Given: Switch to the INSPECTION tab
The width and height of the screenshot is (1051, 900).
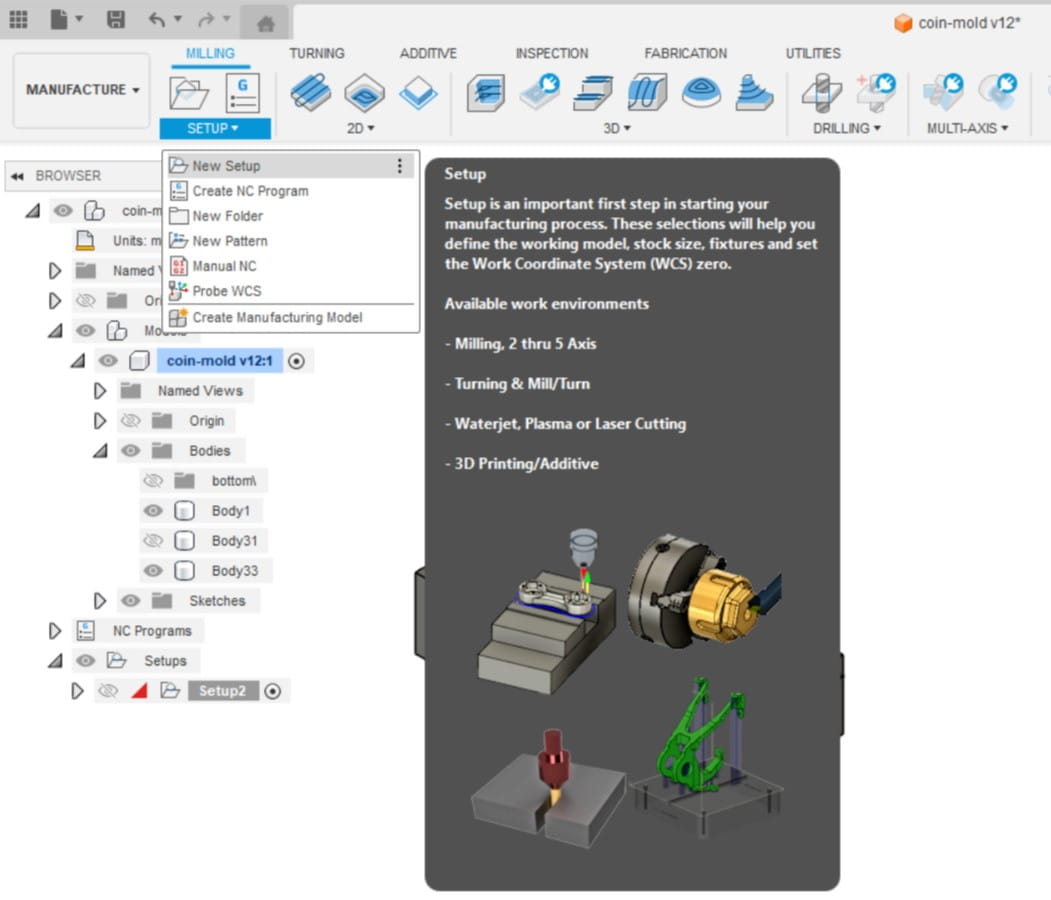Looking at the screenshot, I should tap(552, 54).
